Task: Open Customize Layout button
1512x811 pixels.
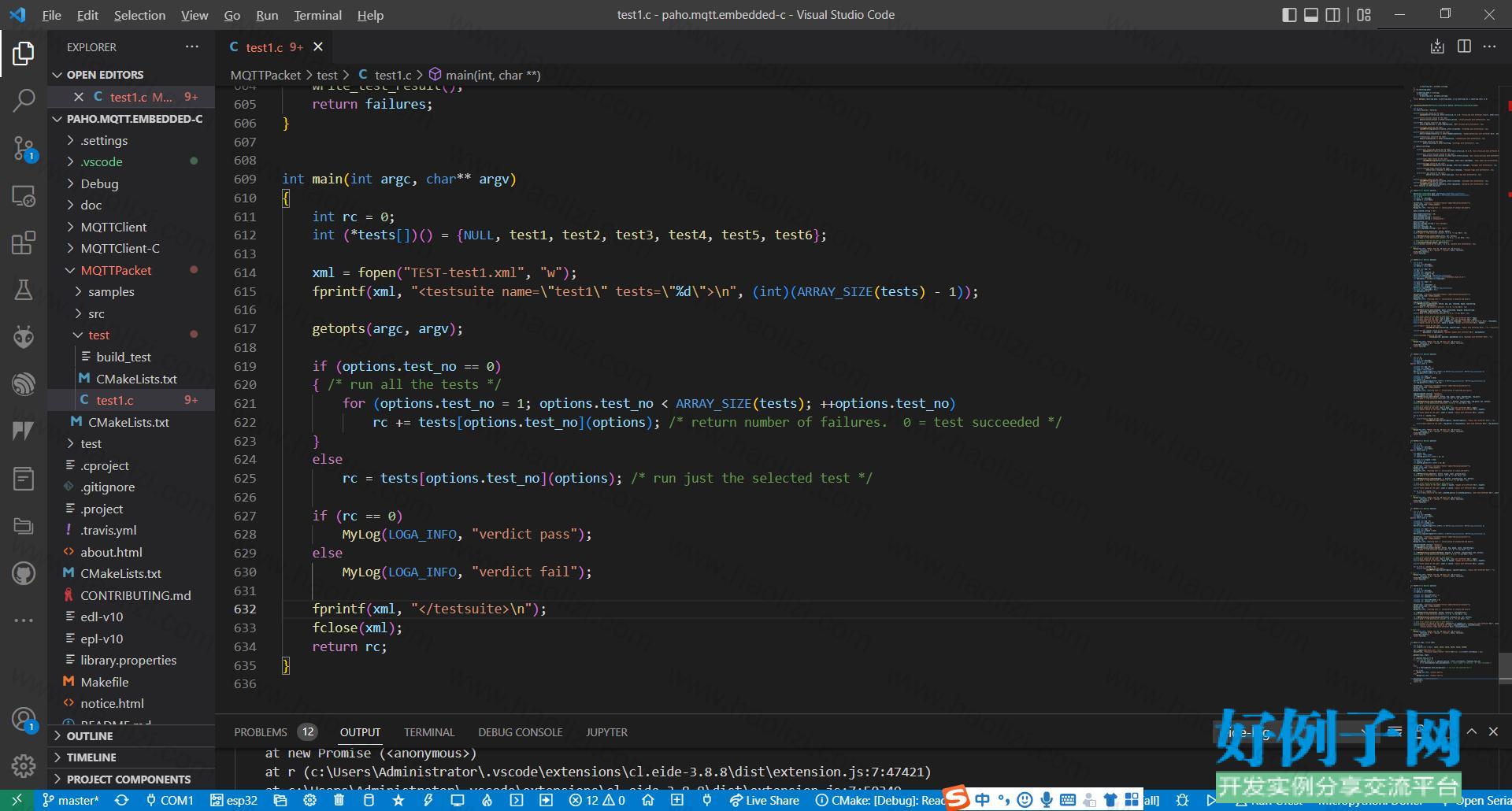Action: coord(1364,15)
